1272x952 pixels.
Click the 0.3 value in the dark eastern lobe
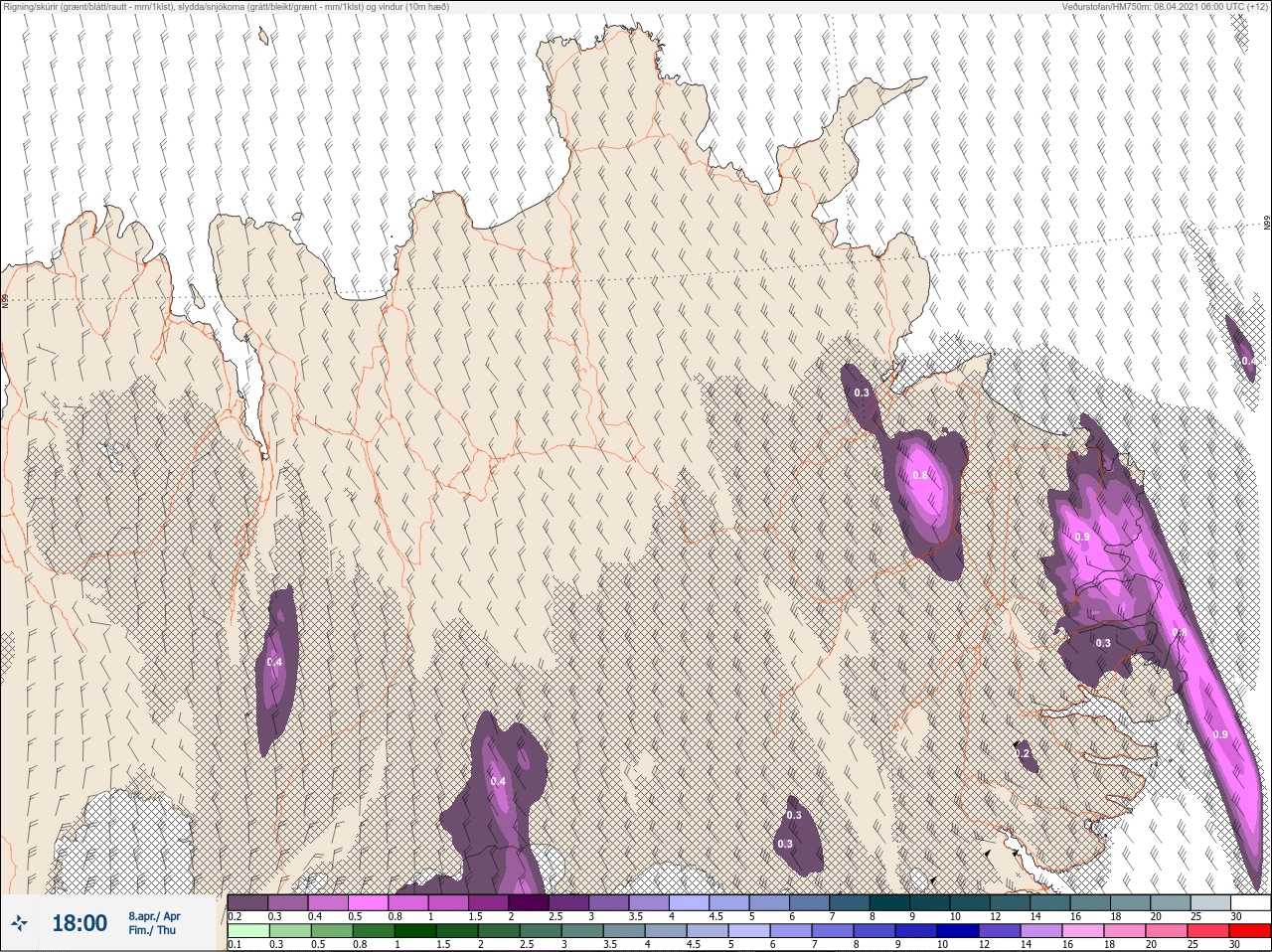tap(1103, 643)
